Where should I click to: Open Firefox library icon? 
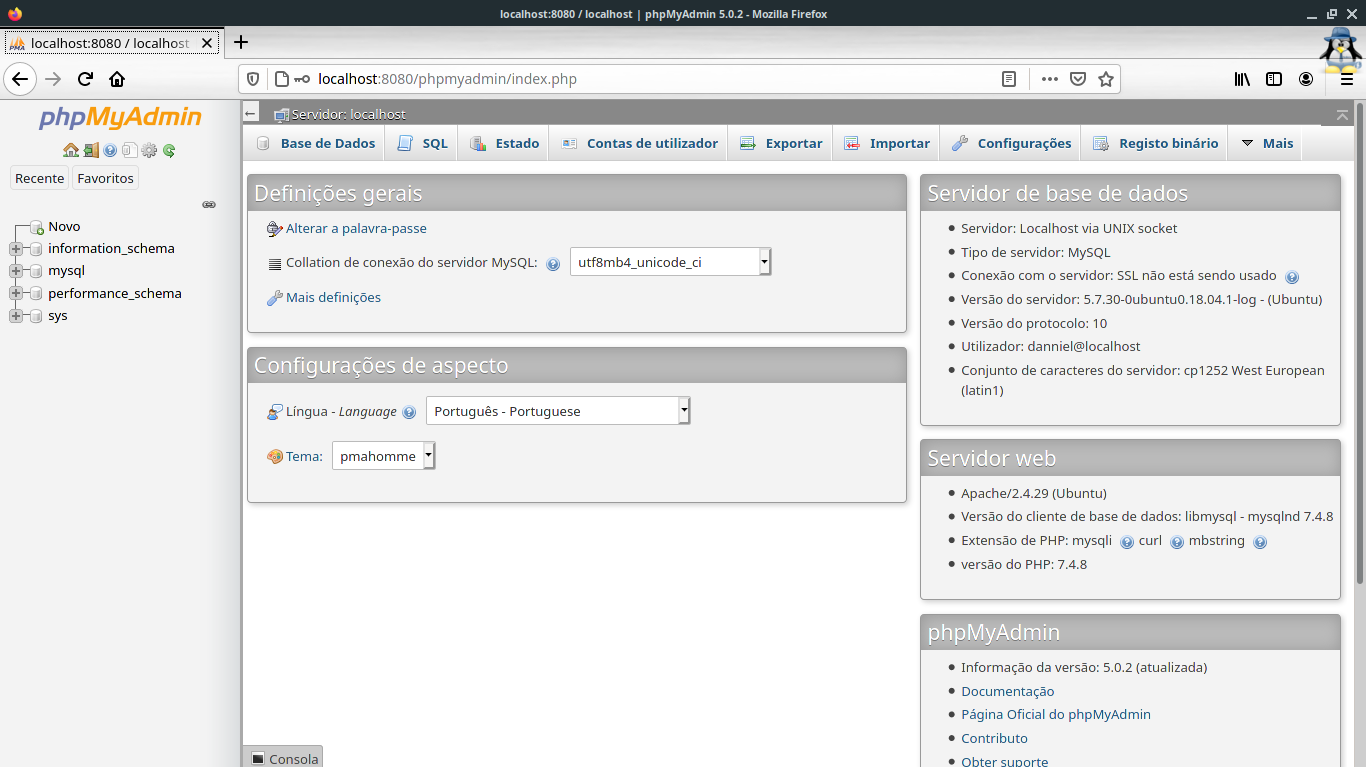tap(1242, 79)
